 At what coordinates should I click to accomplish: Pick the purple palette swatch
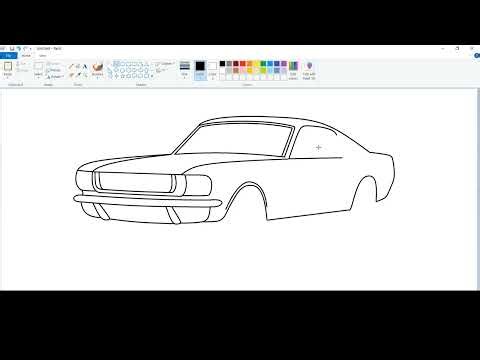(284, 63)
